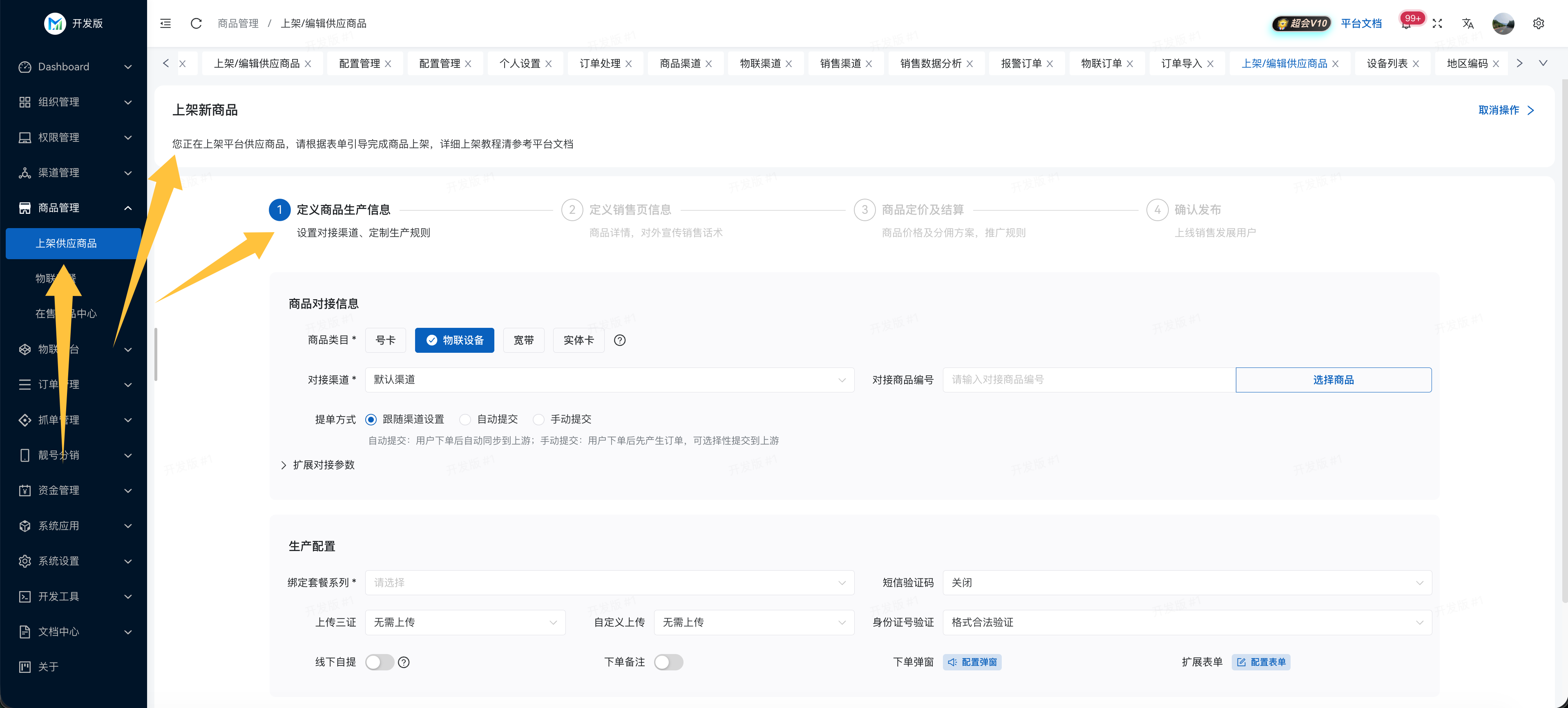Open the 对接渠道 dropdown
The width and height of the screenshot is (1568, 708).
tap(609, 380)
